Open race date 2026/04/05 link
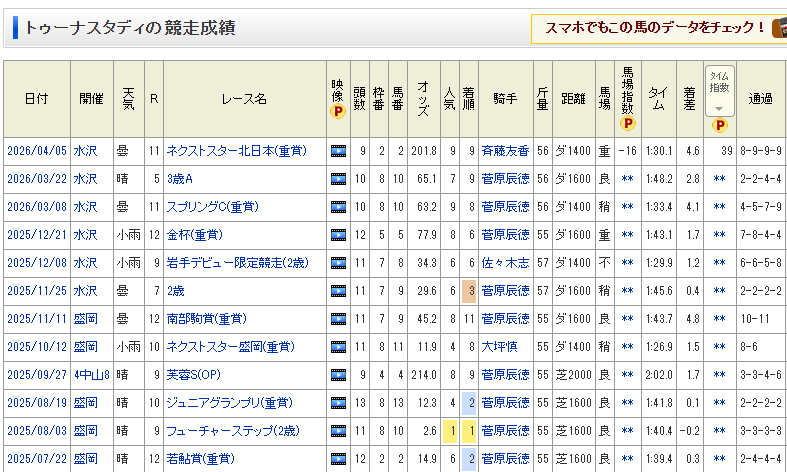 [x=35, y=151]
